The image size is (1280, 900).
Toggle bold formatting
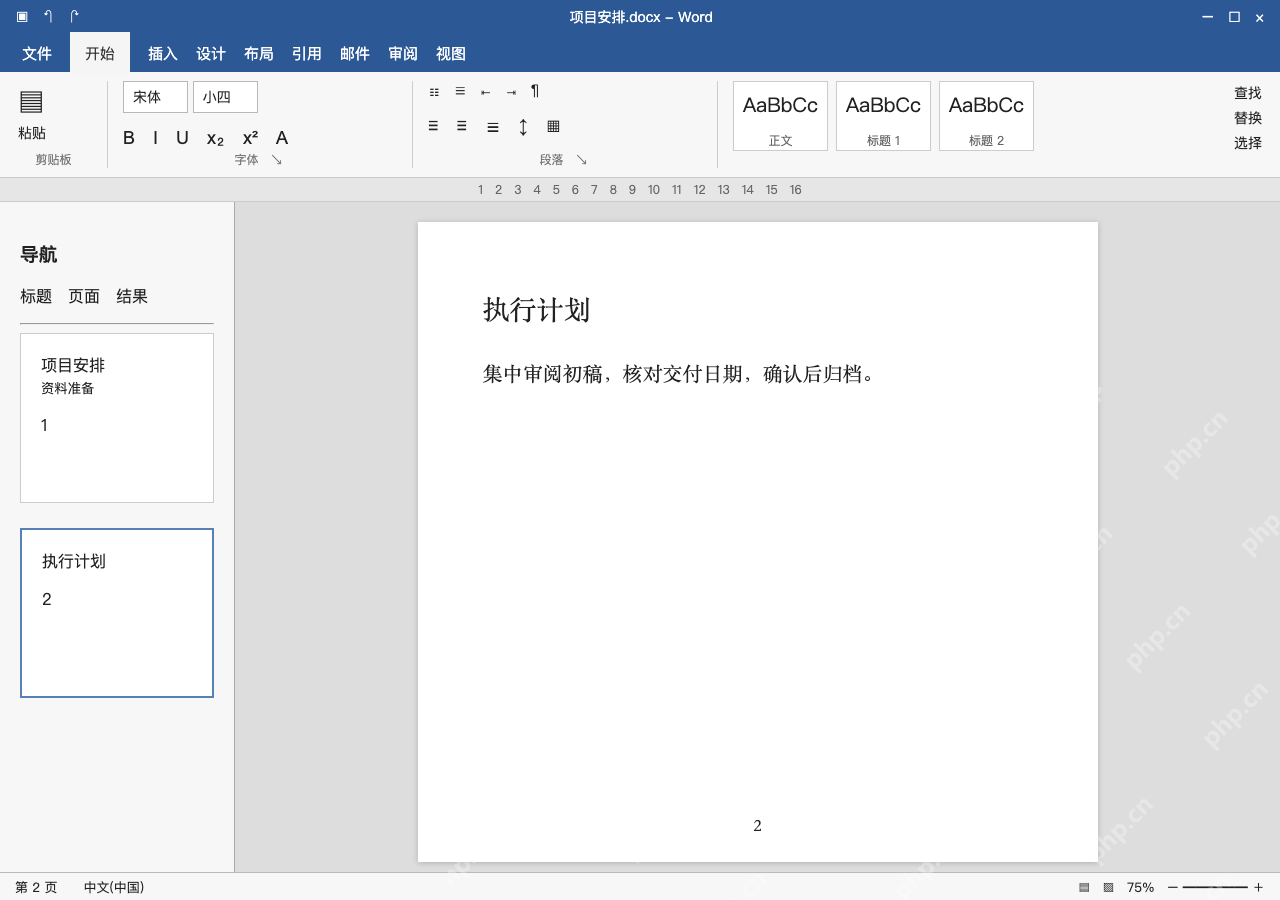129,138
